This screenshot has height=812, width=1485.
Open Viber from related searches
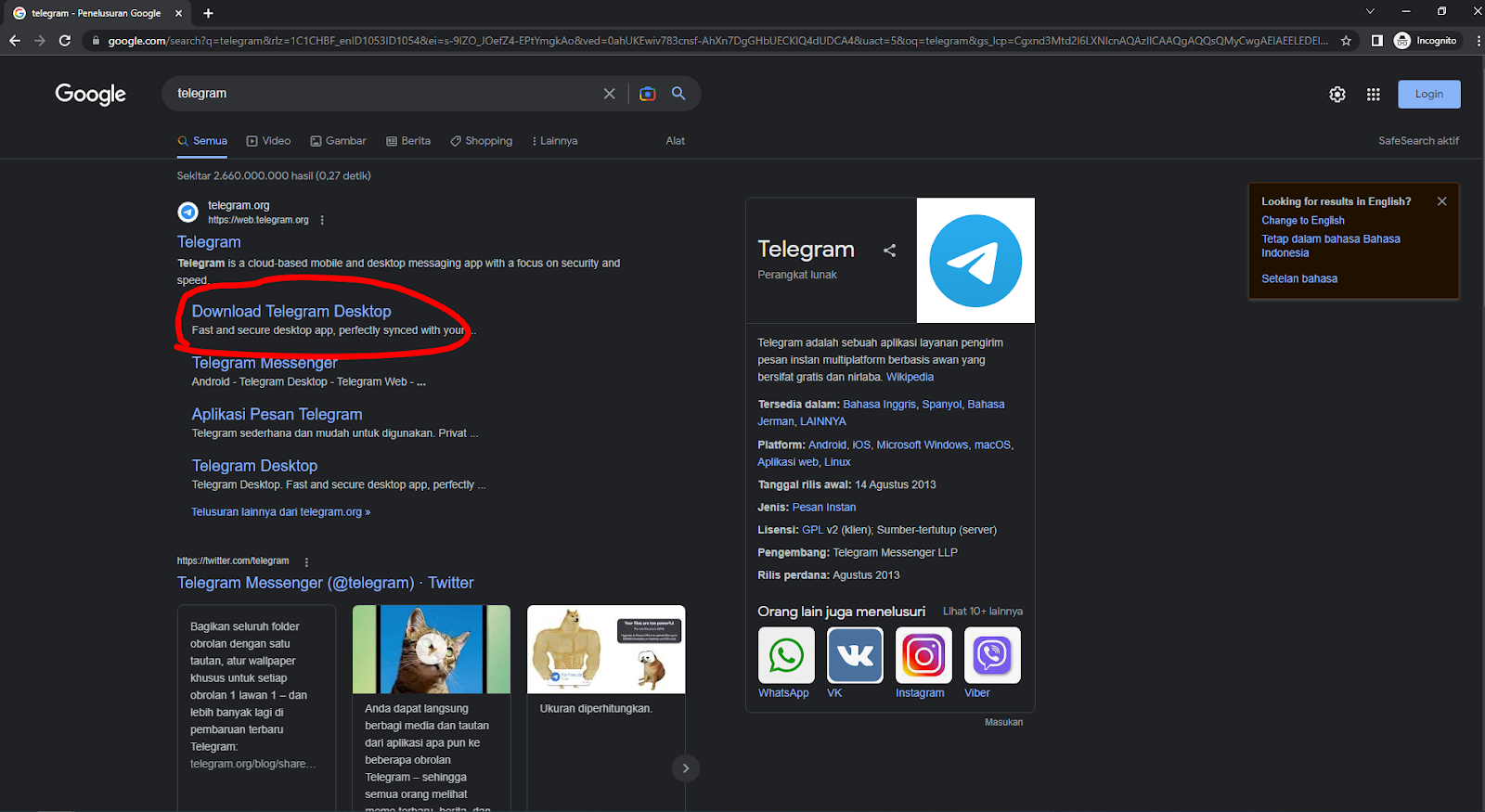coord(992,663)
